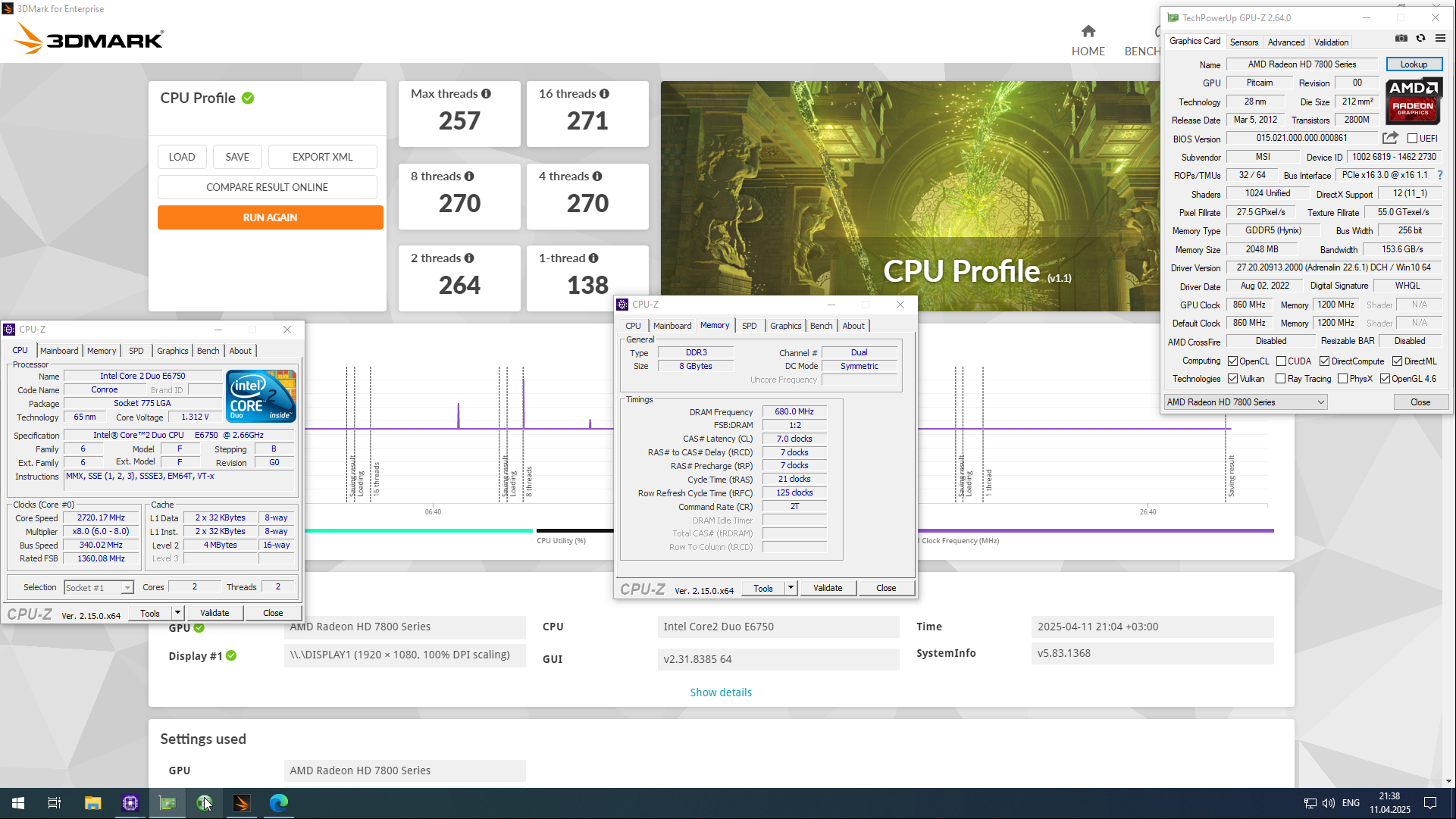The height and width of the screenshot is (819, 1456).
Task: Open the GPU-Z hamburger menu
Action: (x=1440, y=39)
